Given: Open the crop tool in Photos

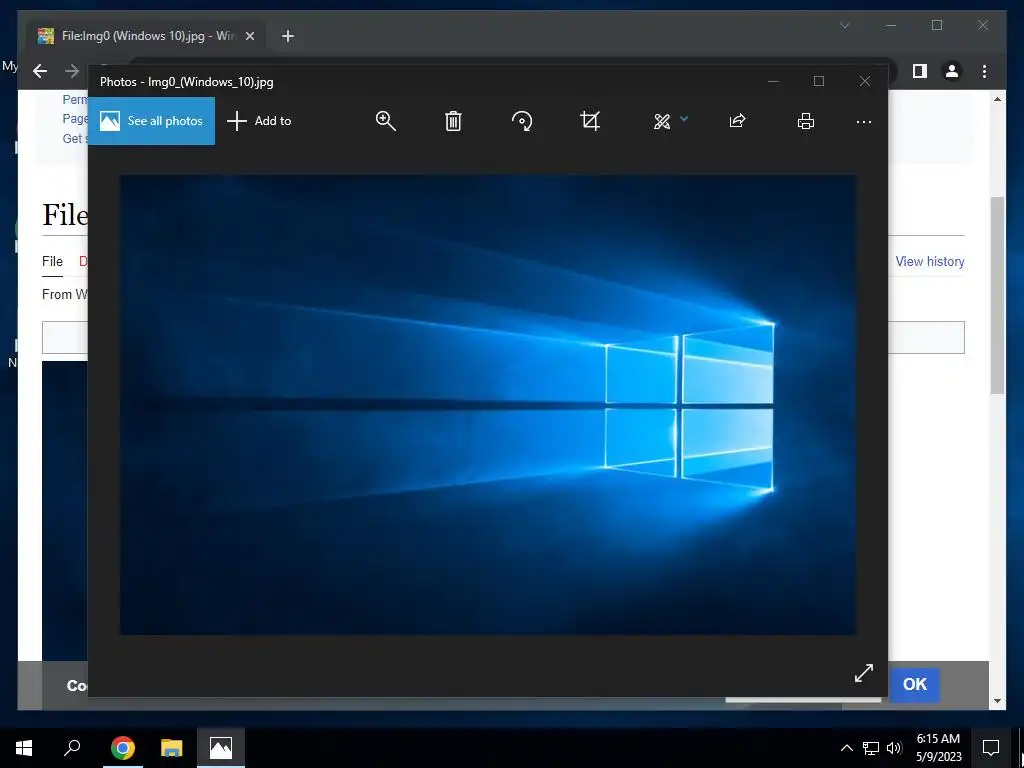Looking at the screenshot, I should pyautogui.click(x=590, y=121).
